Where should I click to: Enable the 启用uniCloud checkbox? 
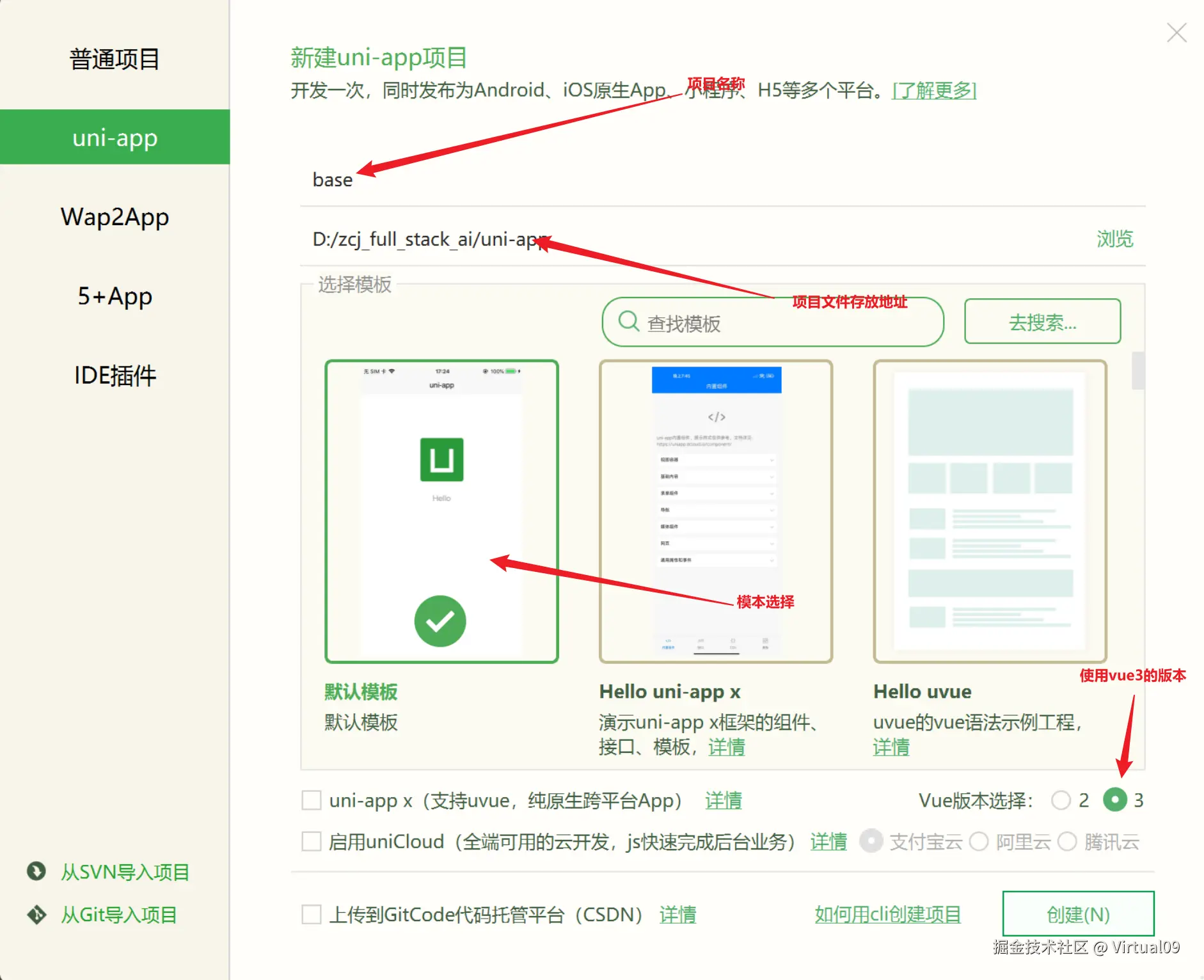pos(312,841)
